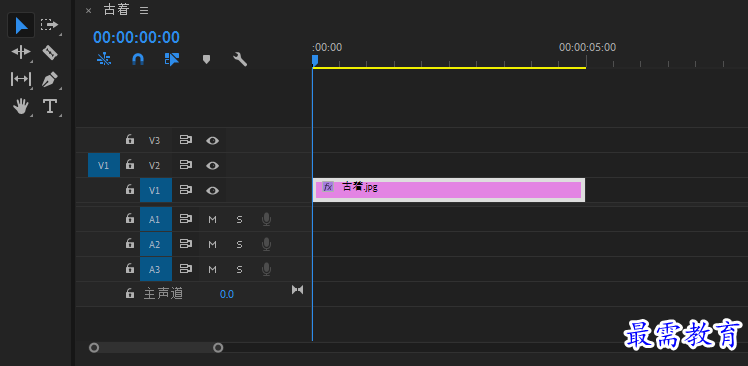Select the Selection tool arrow
This screenshot has width=748, height=366.
pos(21,25)
